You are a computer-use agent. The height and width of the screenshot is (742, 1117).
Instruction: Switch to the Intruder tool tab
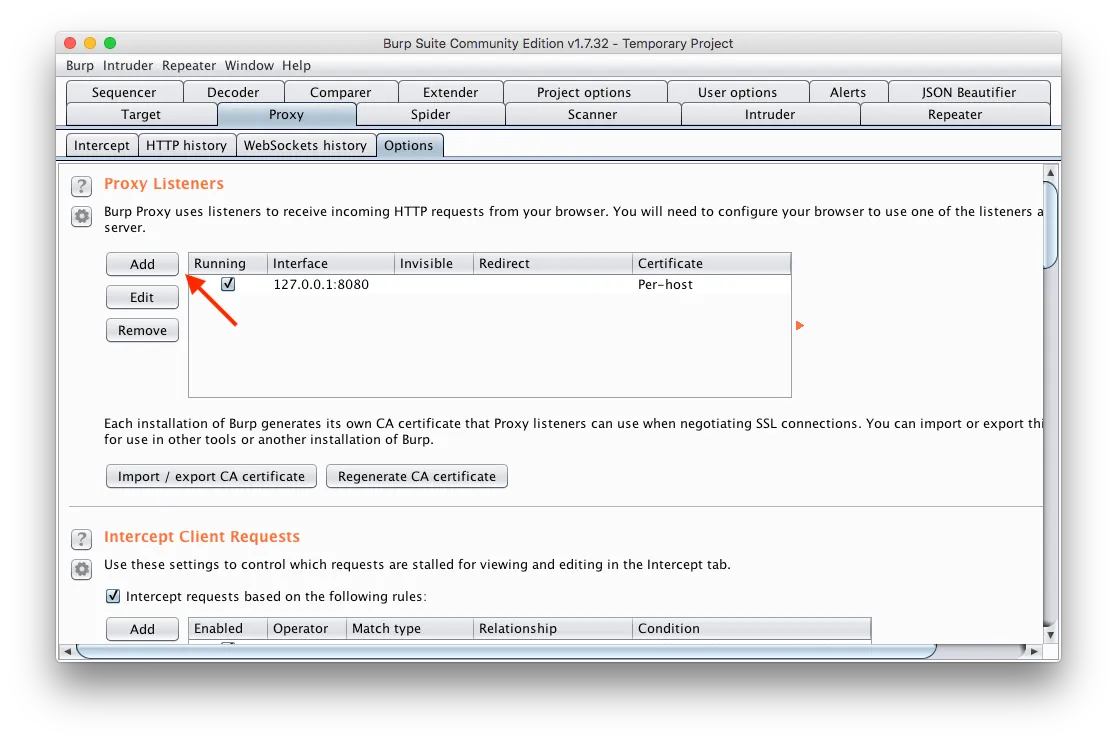[769, 115]
